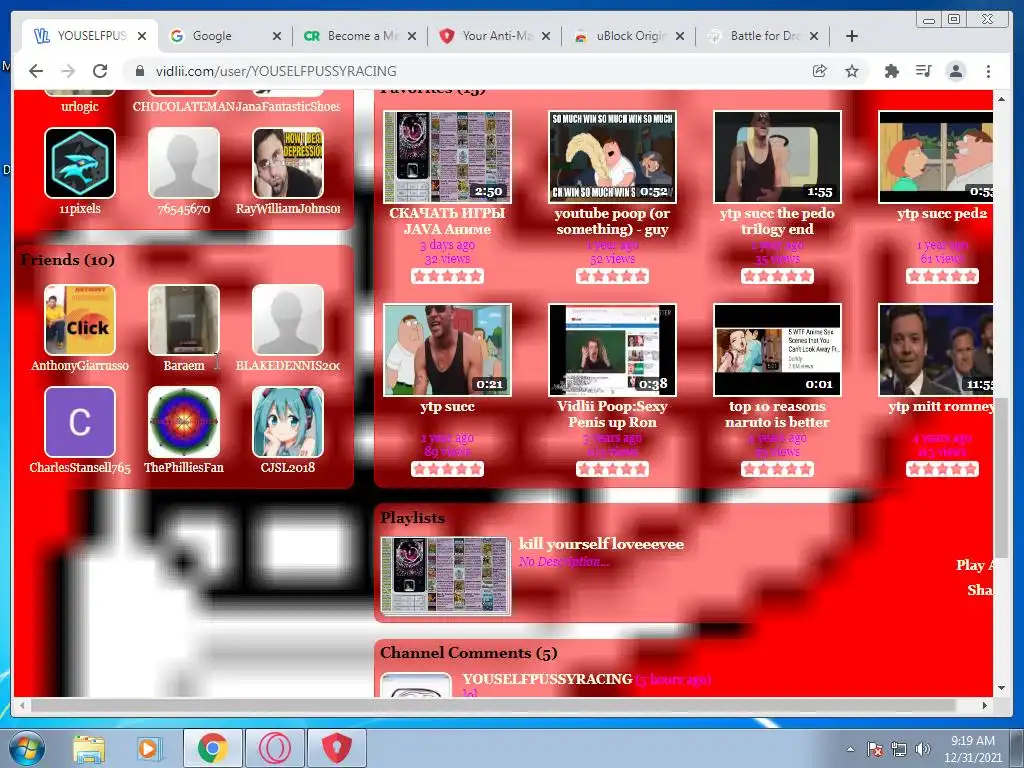The image size is (1024, 768).
Task: Open the 76545670 blank avatar
Action: point(184,163)
